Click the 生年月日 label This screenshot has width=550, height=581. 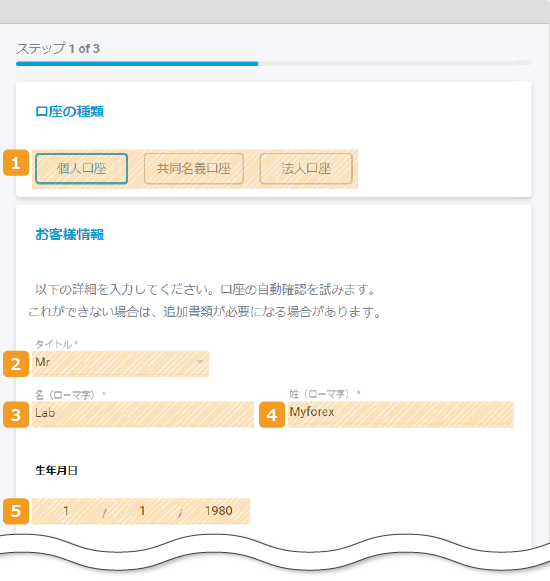point(56,471)
